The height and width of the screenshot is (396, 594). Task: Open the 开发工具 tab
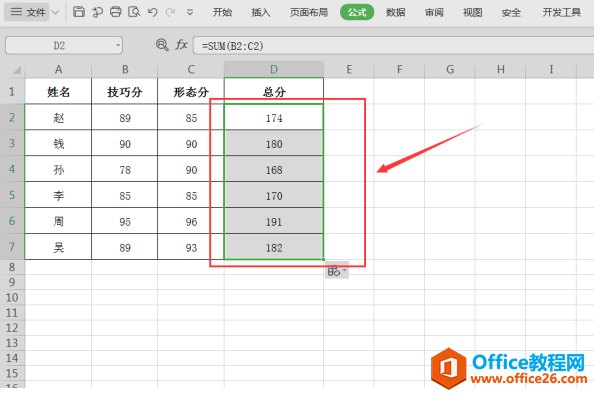point(561,12)
